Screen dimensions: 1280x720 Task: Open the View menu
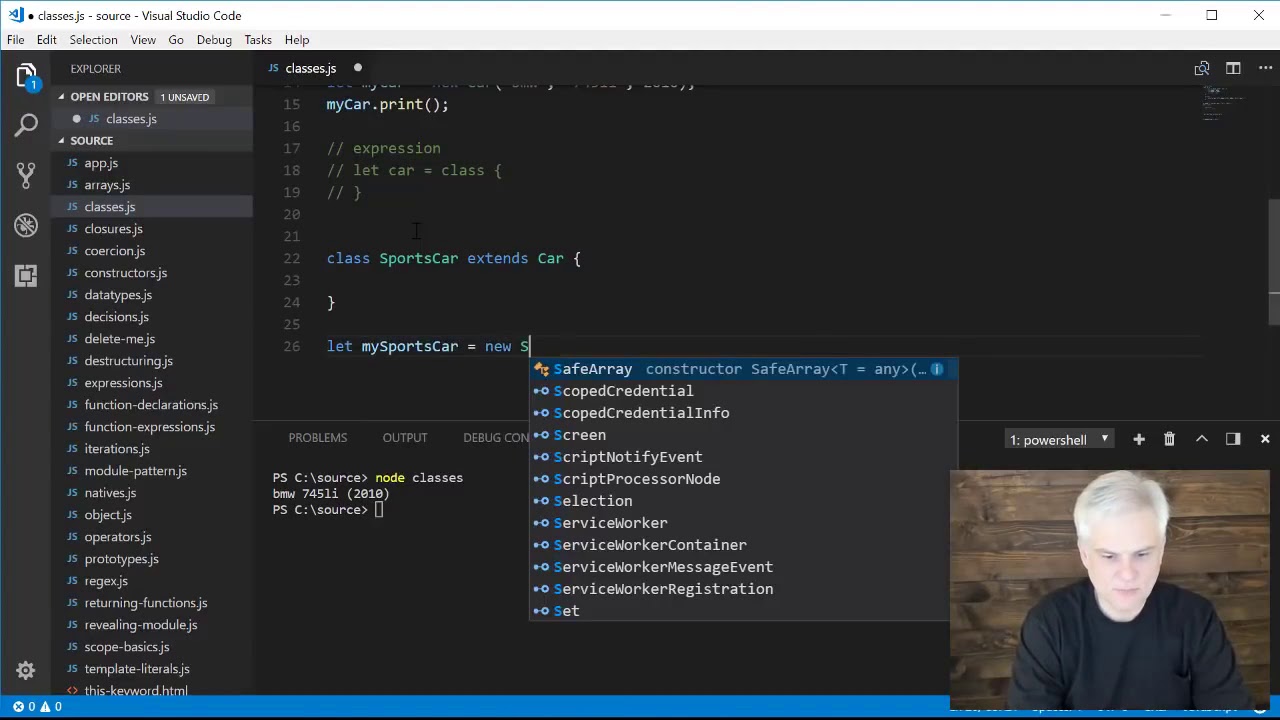[143, 40]
